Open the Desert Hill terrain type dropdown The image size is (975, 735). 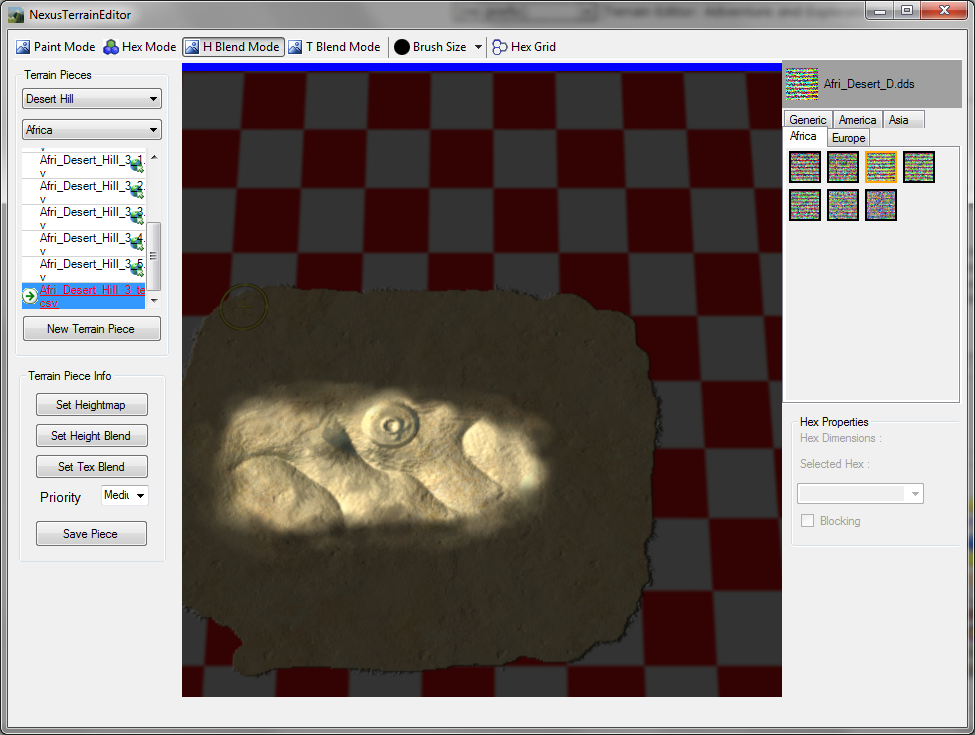[x=92, y=99]
